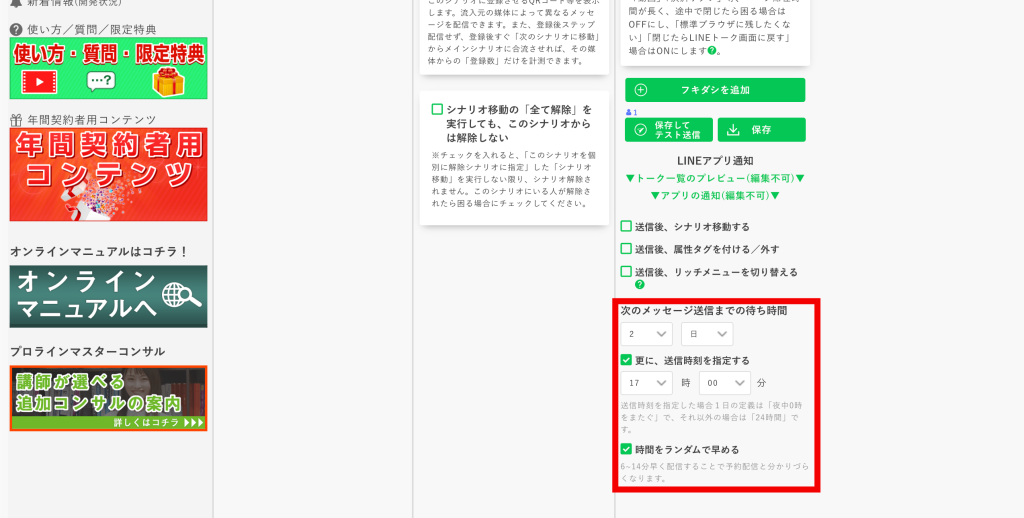Click the gift box icon in the banner

168,81
